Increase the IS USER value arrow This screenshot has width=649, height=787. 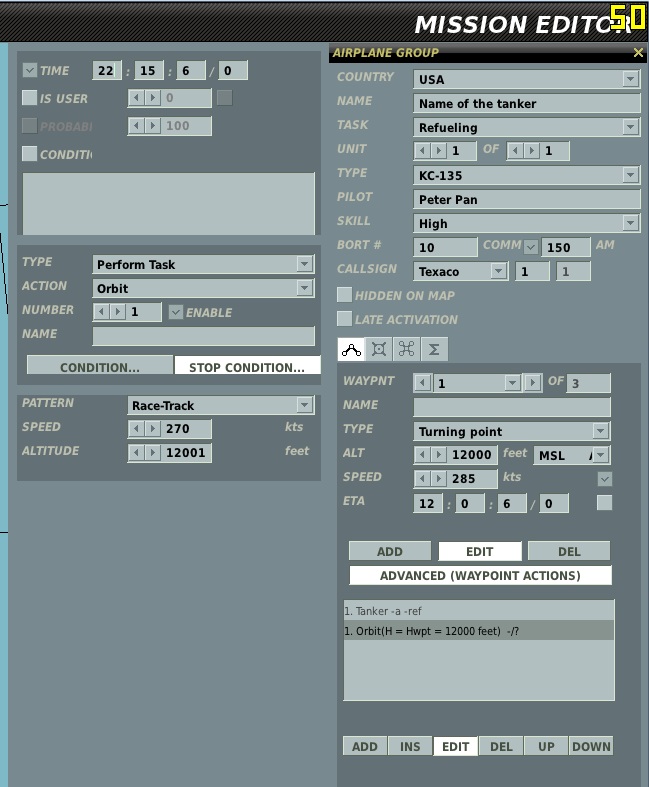(x=152, y=97)
